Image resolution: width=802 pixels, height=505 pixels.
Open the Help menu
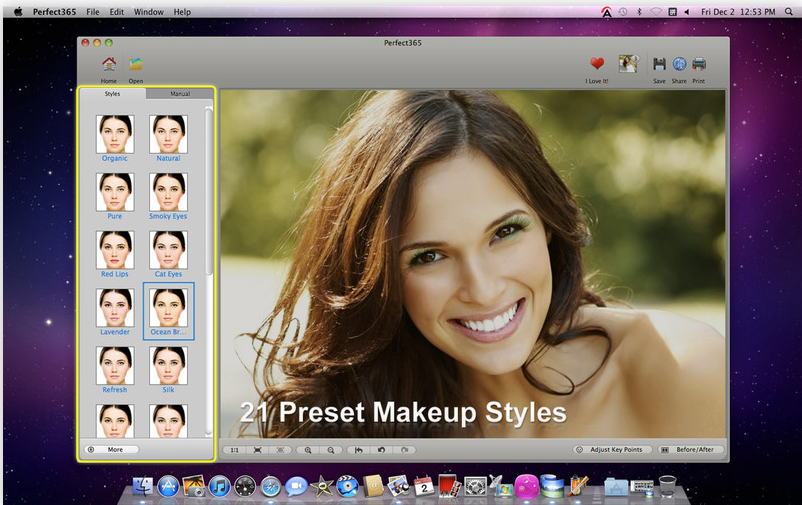click(x=182, y=12)
